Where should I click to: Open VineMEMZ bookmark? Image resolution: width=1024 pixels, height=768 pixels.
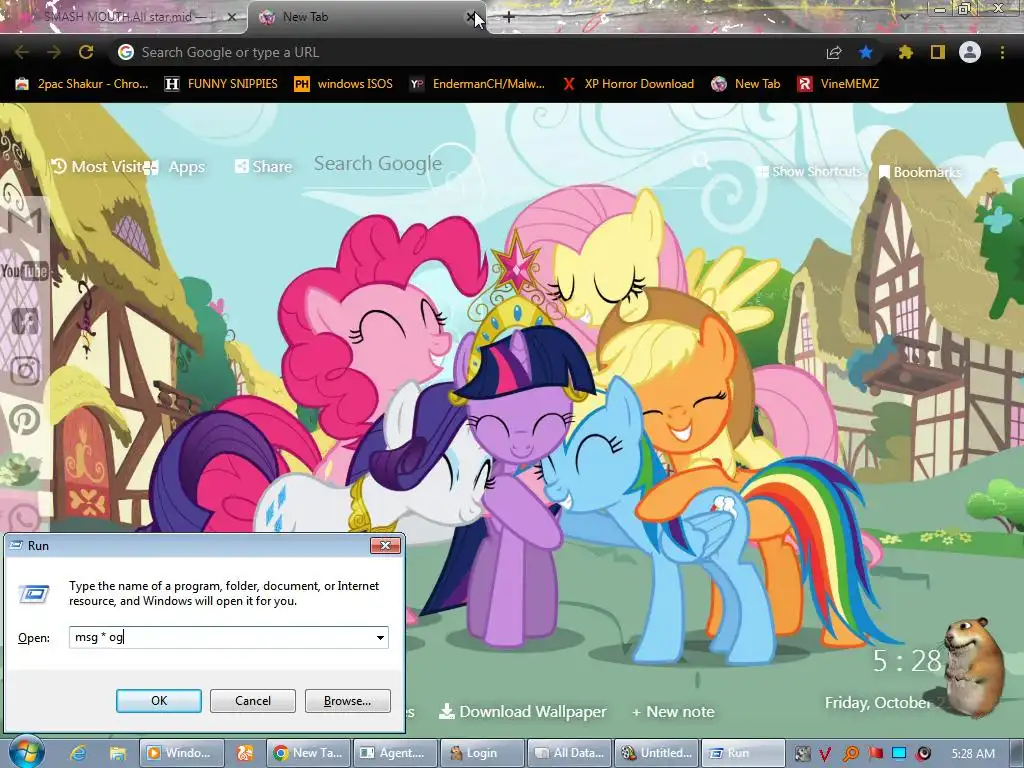(x=839, y=84)
